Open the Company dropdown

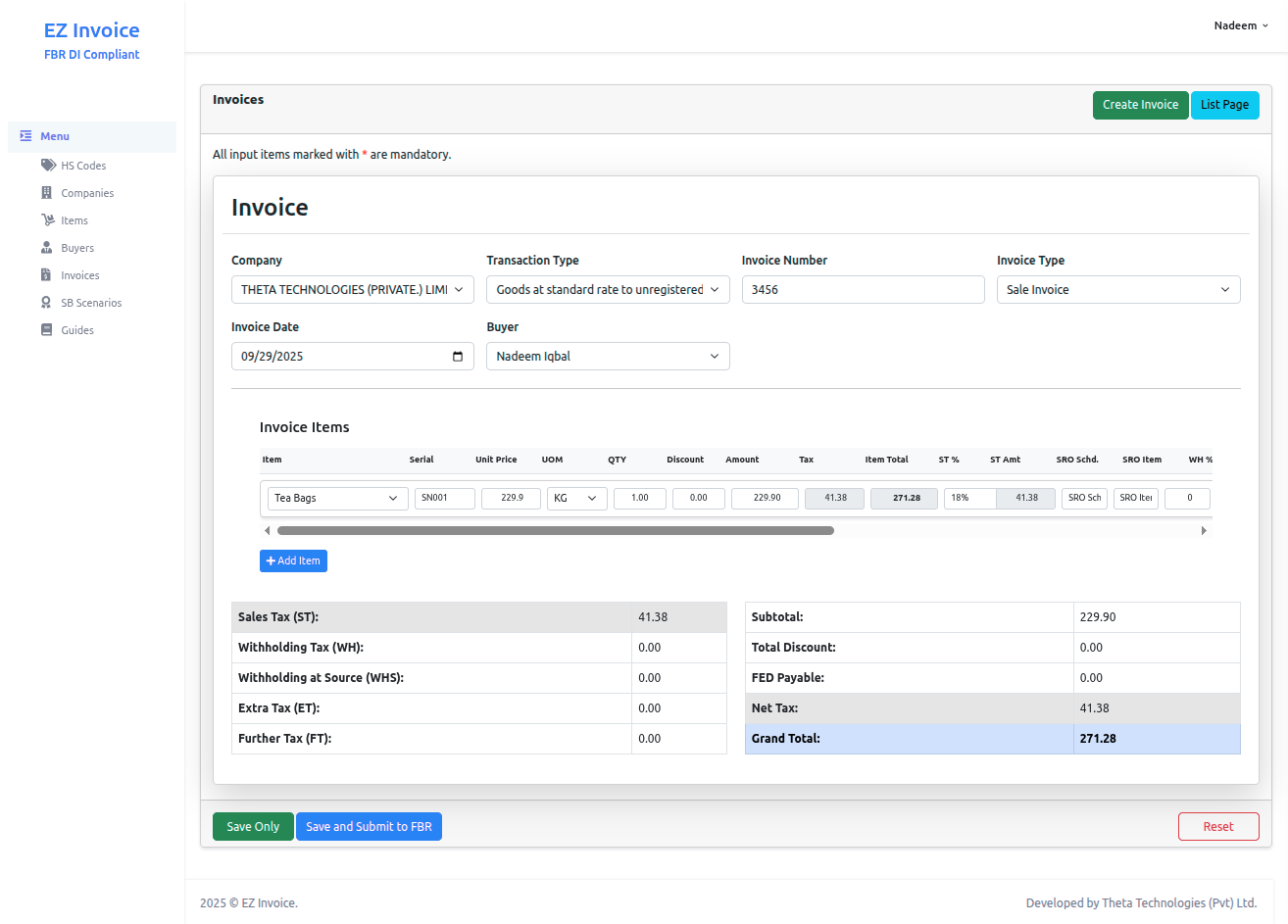click(353, 289)
